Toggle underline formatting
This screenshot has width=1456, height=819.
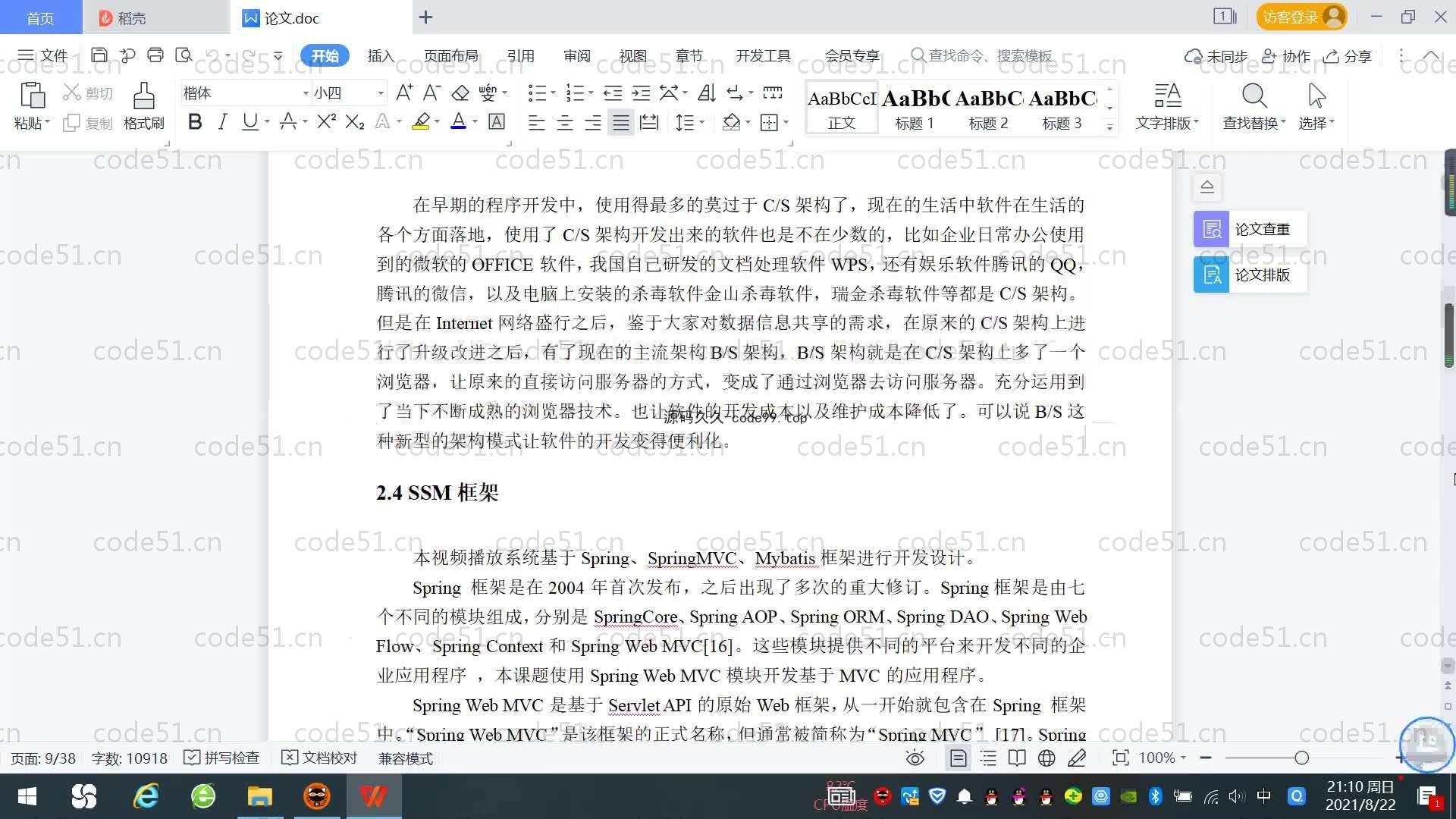249,121
